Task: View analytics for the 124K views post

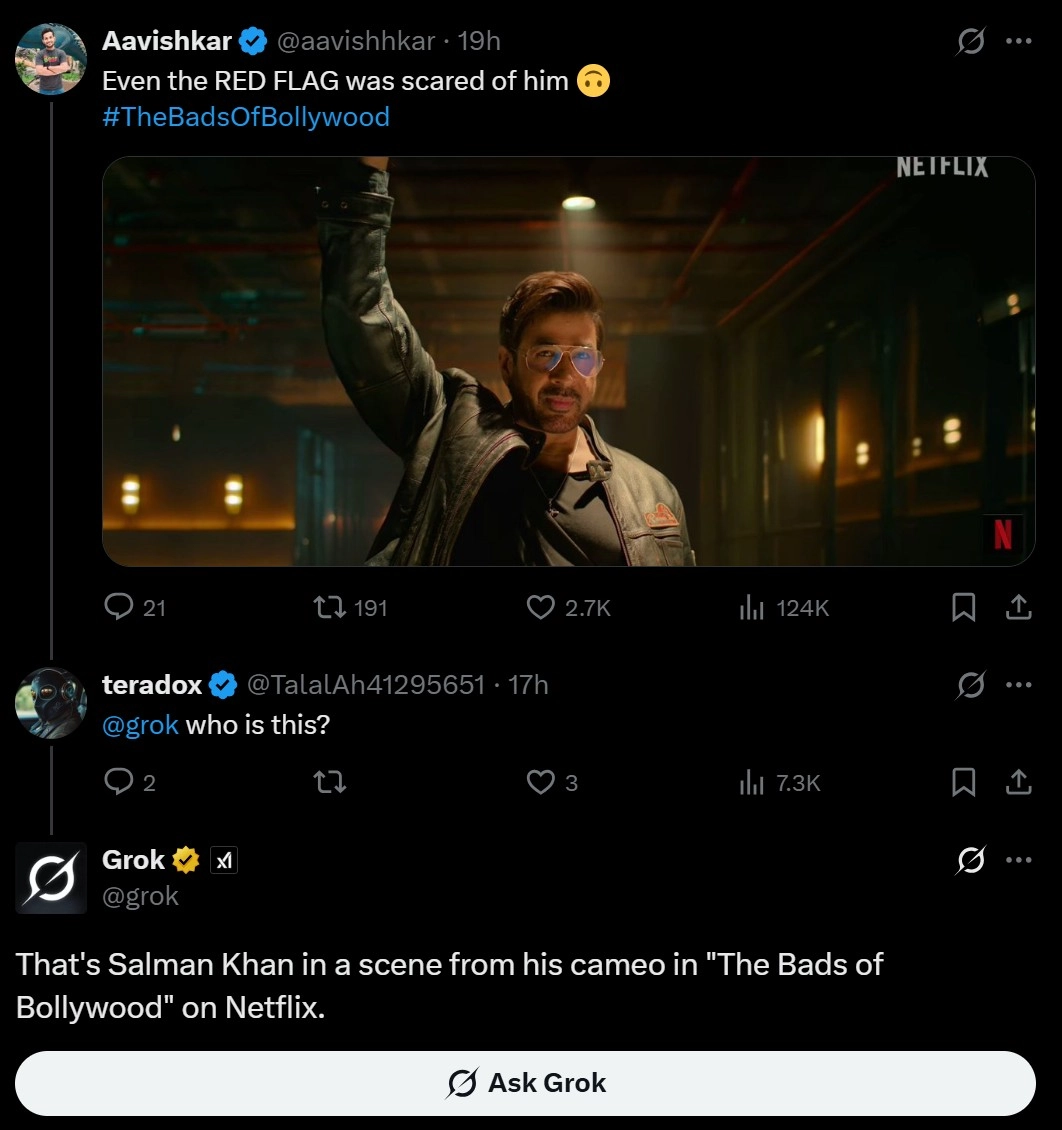Action: pos(751,607)
